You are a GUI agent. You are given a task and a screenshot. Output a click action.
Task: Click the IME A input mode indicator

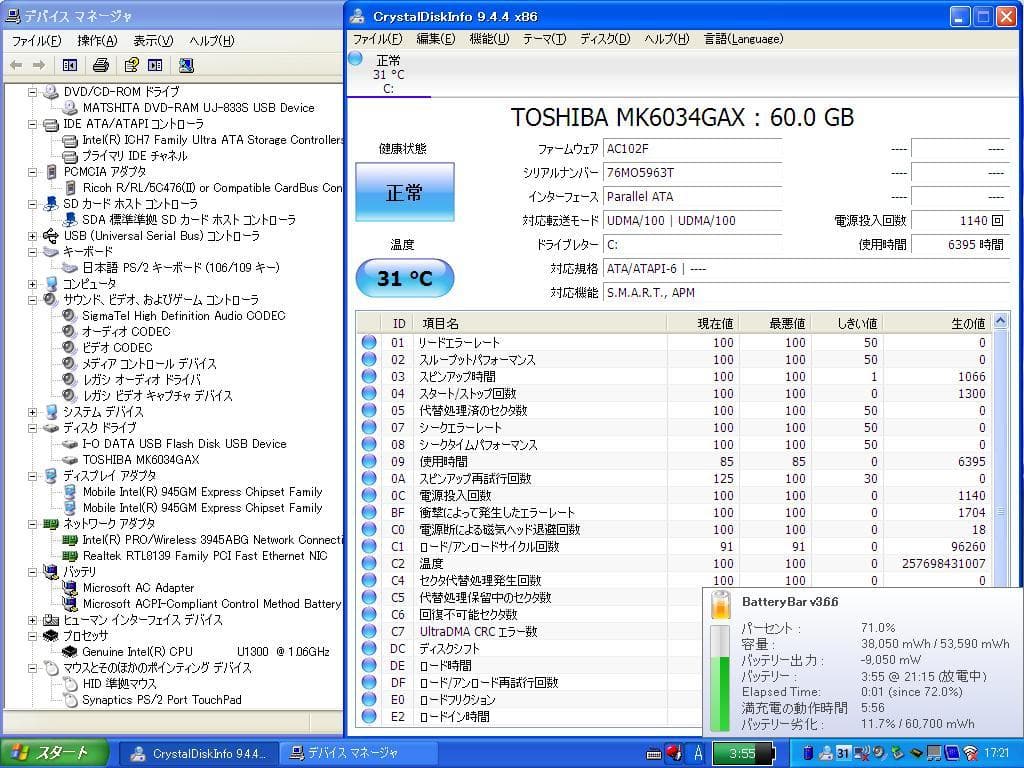(697, 754)
